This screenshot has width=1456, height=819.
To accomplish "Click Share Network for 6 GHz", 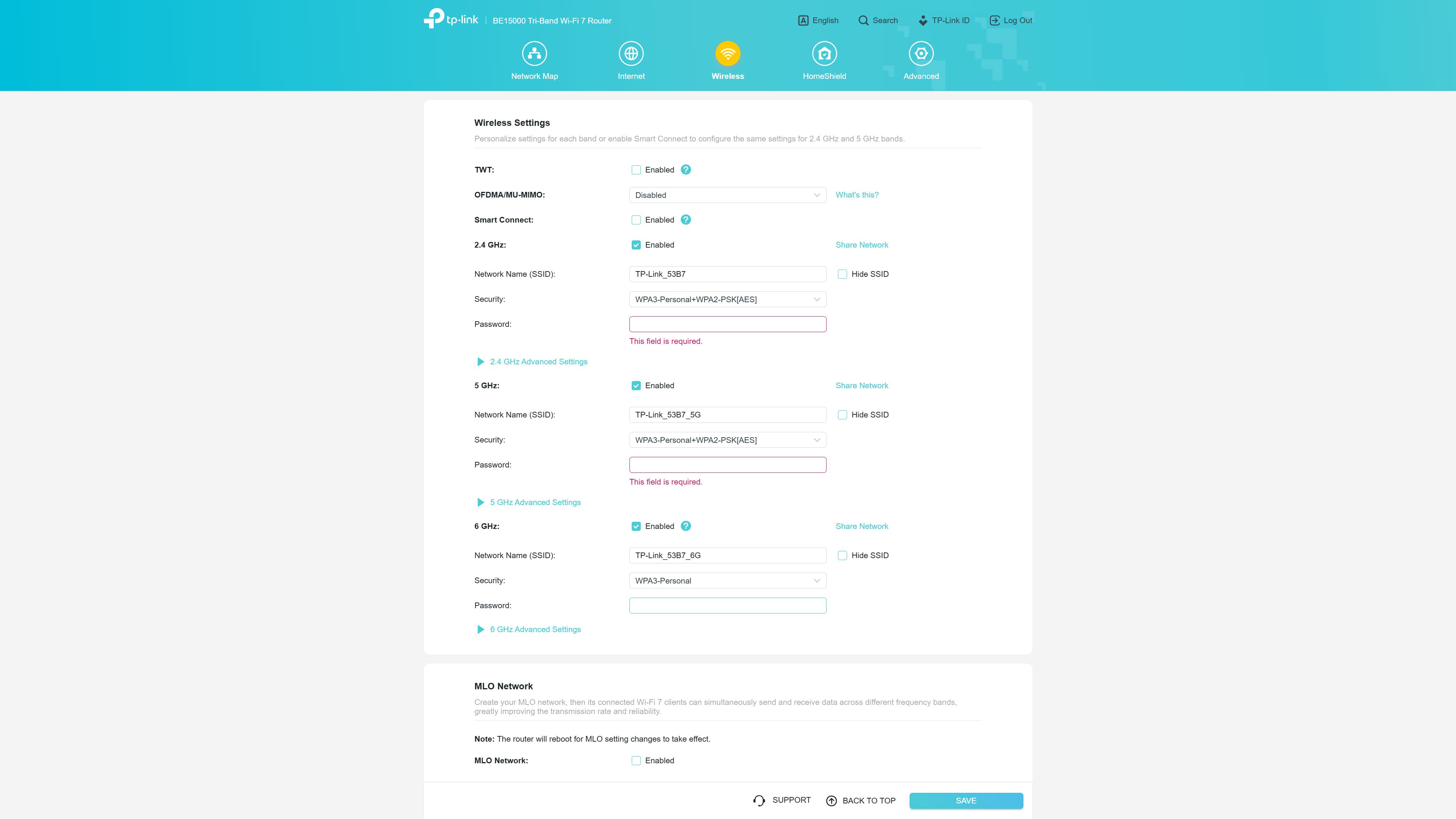I will click(x=862, y=526).
